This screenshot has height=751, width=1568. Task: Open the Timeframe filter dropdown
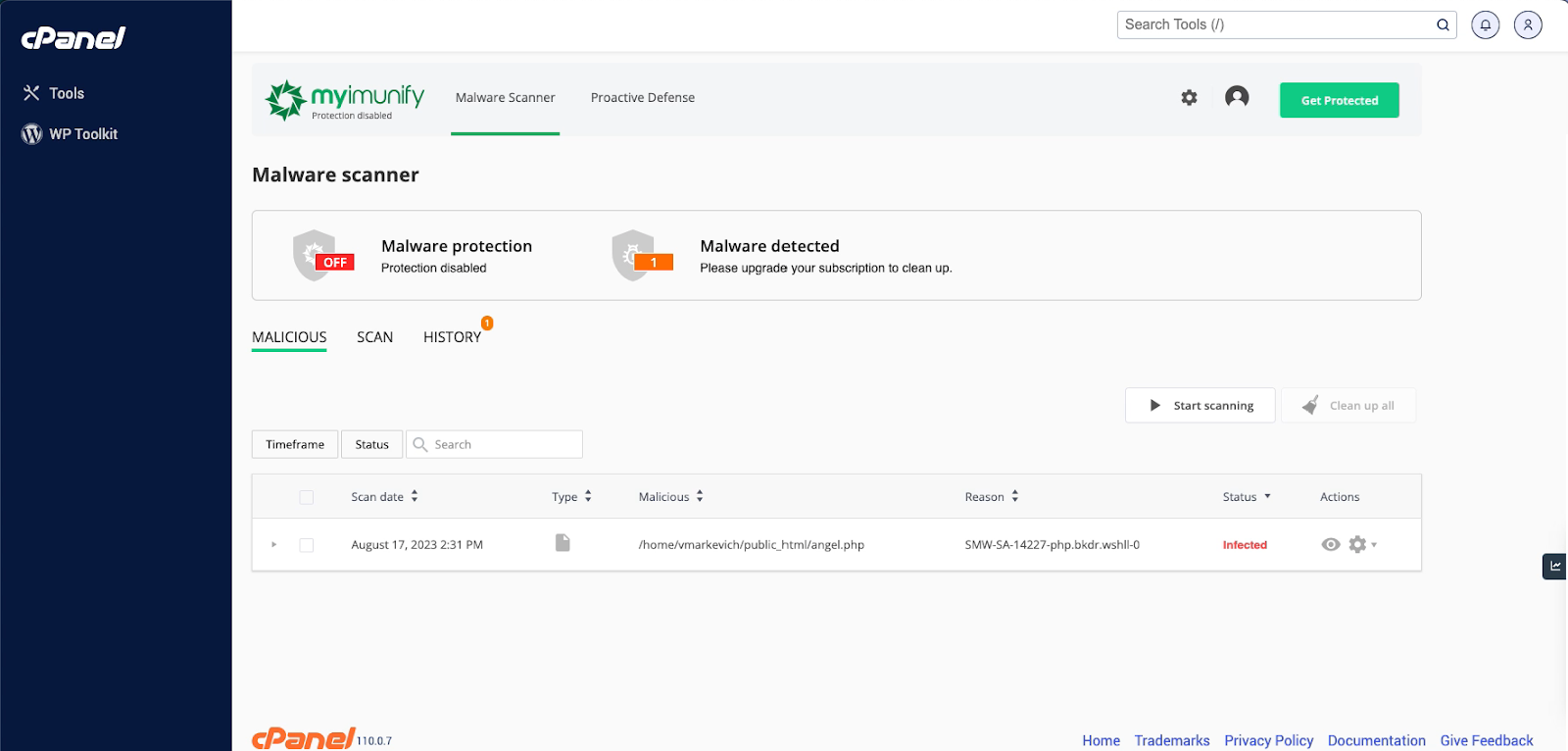(x=295, y=444)
